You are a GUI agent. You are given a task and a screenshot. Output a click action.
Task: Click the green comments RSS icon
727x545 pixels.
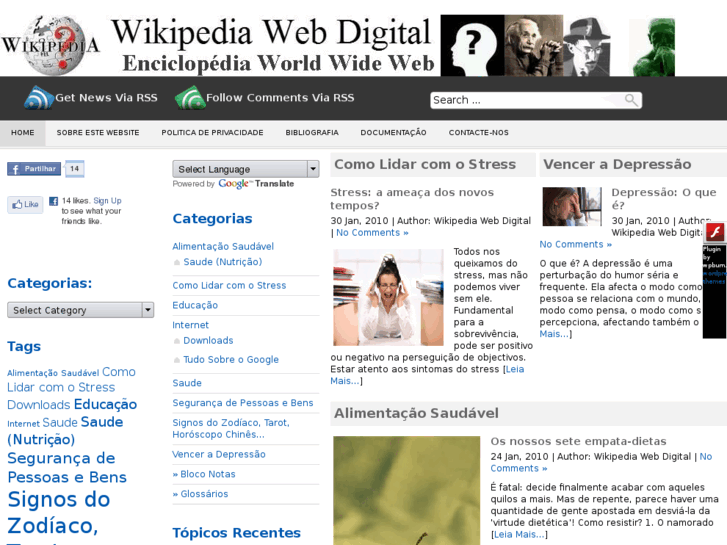pyautogui.click(x=190, y=98)
